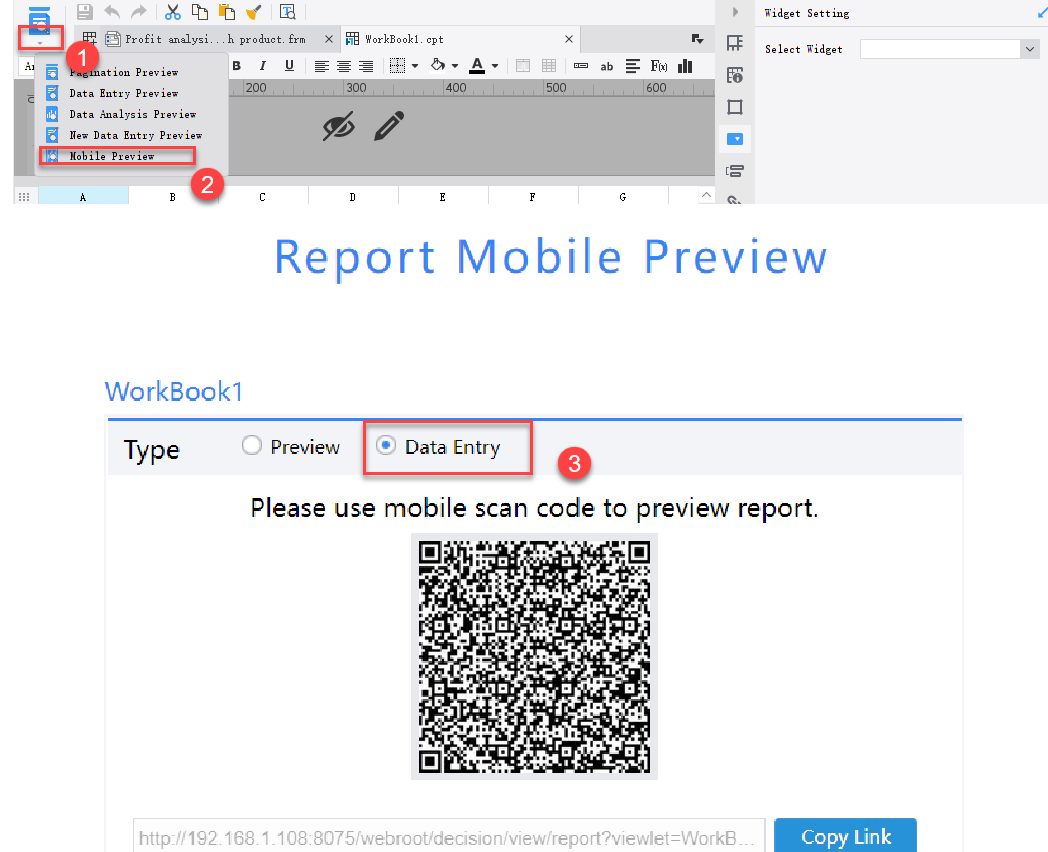Click the cell border icon
The height and width of the screenshot is (852, 1048).
(397, 65)
